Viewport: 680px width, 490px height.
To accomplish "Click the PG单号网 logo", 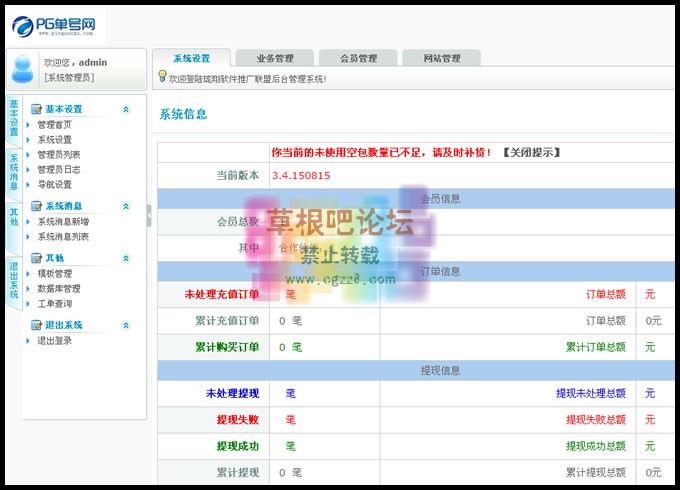I will [54, 26].
